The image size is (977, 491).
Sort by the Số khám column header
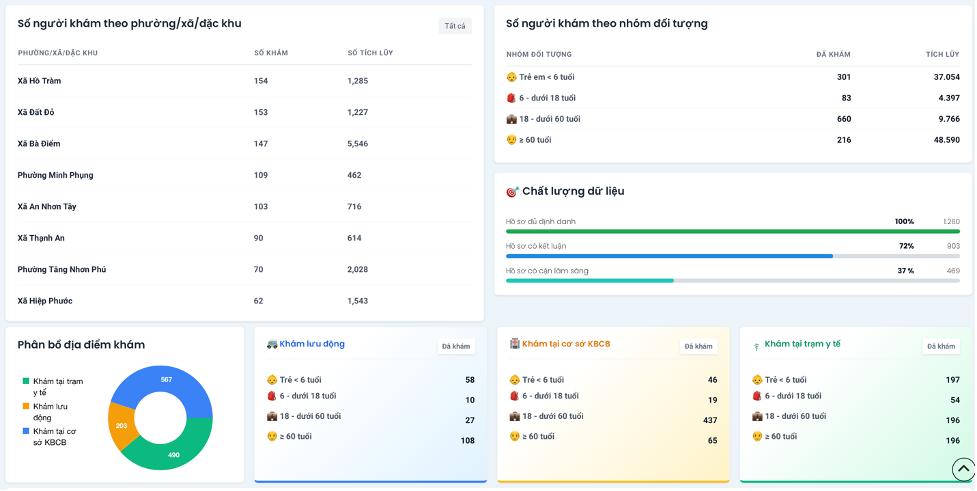tap(271, 53)
